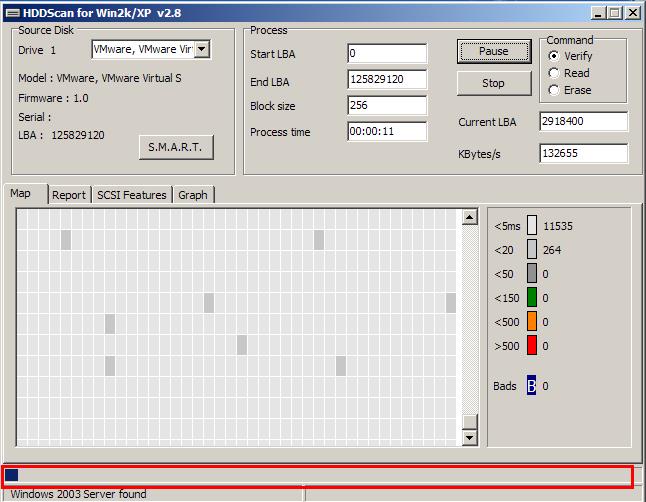The image size is (646, 502).
Task: Click the Process time field
Action: click(387, 131)
